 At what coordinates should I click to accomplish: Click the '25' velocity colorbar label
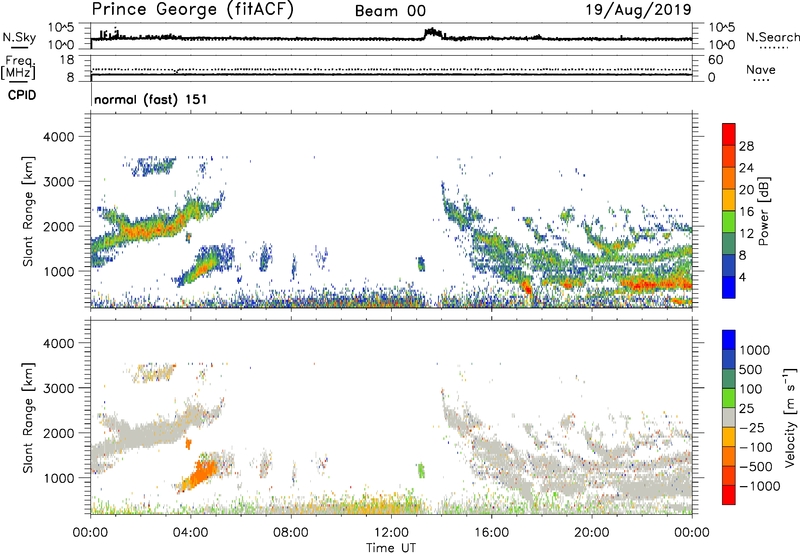(x=746, y=409)
